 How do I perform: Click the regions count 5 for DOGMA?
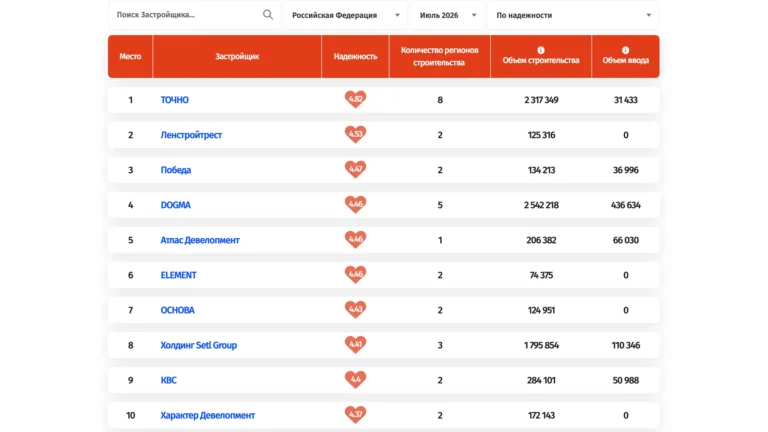point(440,205)
